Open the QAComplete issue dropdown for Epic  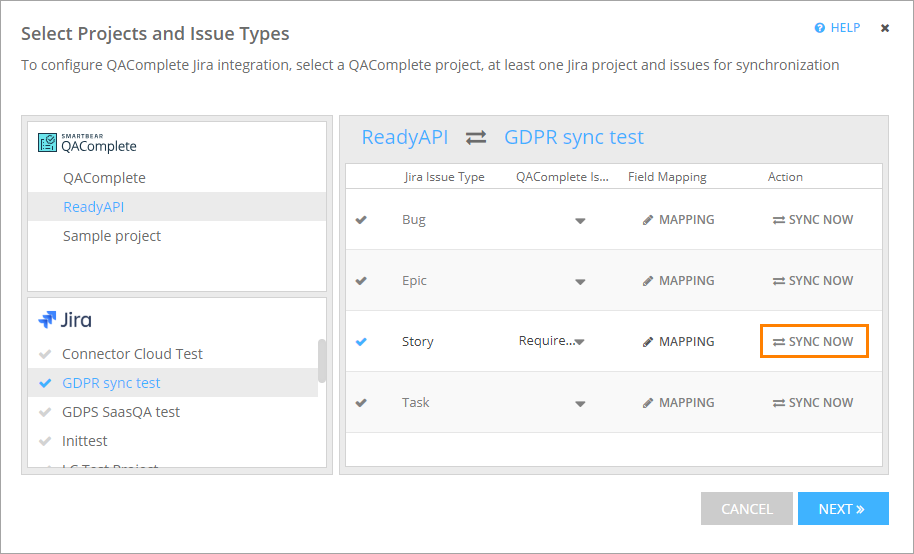click(580, 282)
